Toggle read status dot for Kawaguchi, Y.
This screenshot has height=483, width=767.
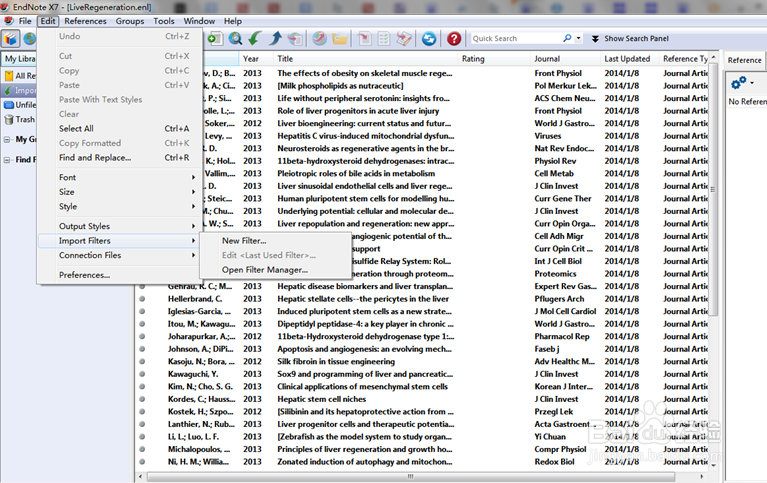coord(142,374)
